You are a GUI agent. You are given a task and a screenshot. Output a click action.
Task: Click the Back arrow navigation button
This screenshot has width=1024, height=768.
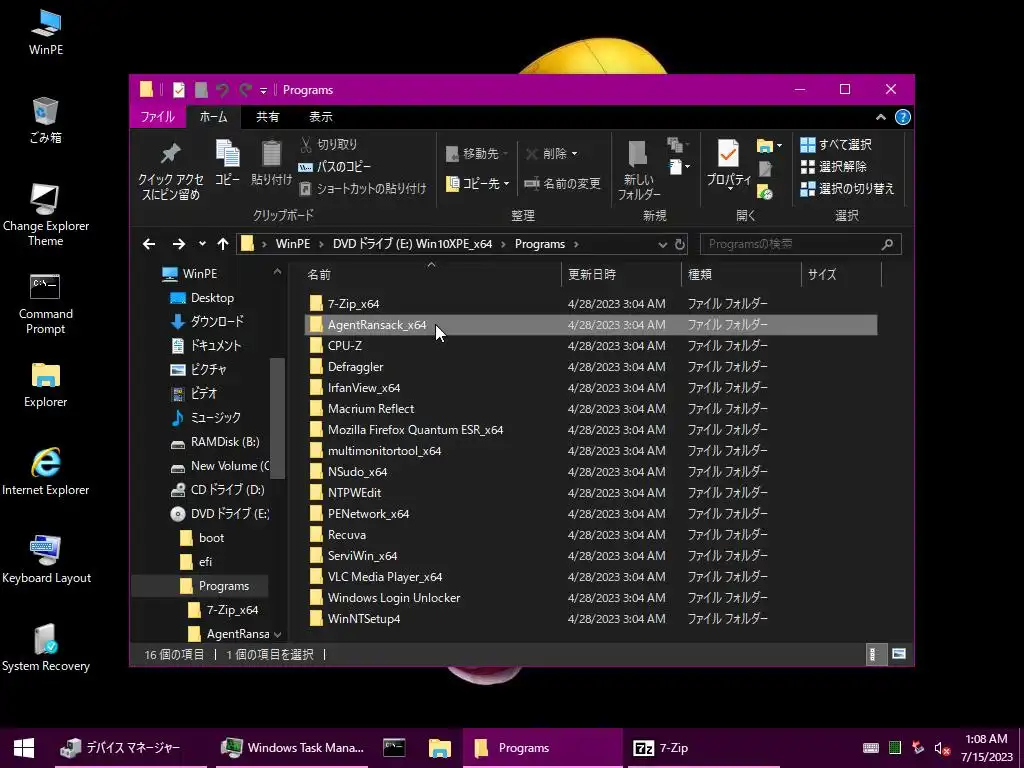(x=149, y=244)
